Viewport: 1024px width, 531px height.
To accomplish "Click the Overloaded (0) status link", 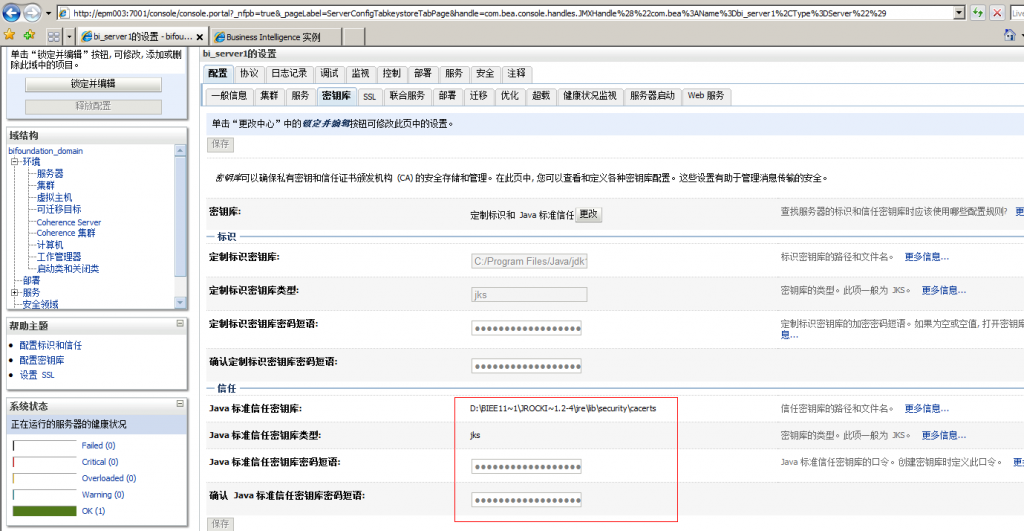I will pos(109,478).
